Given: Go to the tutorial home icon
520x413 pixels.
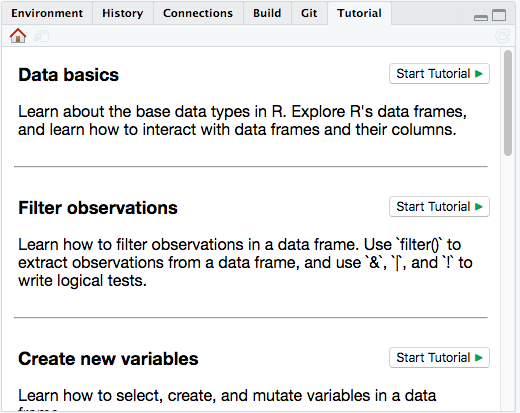Looking at the screenshot, I should coord(18,36).
